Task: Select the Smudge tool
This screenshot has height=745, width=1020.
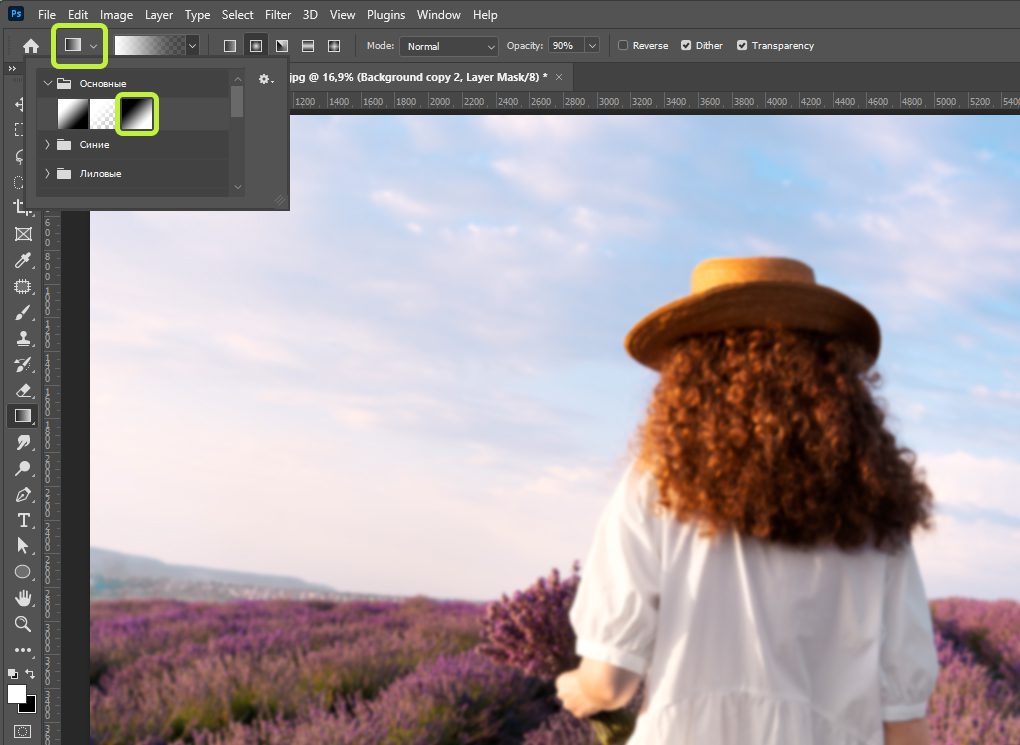Action: (23, 442)
